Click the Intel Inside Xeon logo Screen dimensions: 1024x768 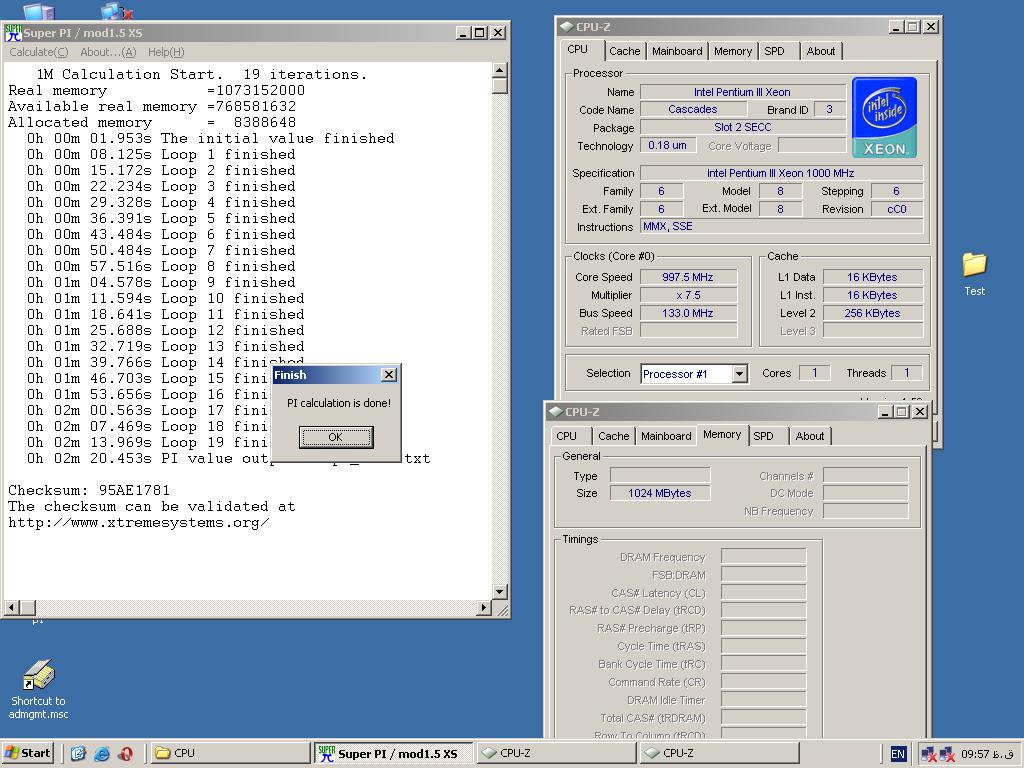[884, 118]
